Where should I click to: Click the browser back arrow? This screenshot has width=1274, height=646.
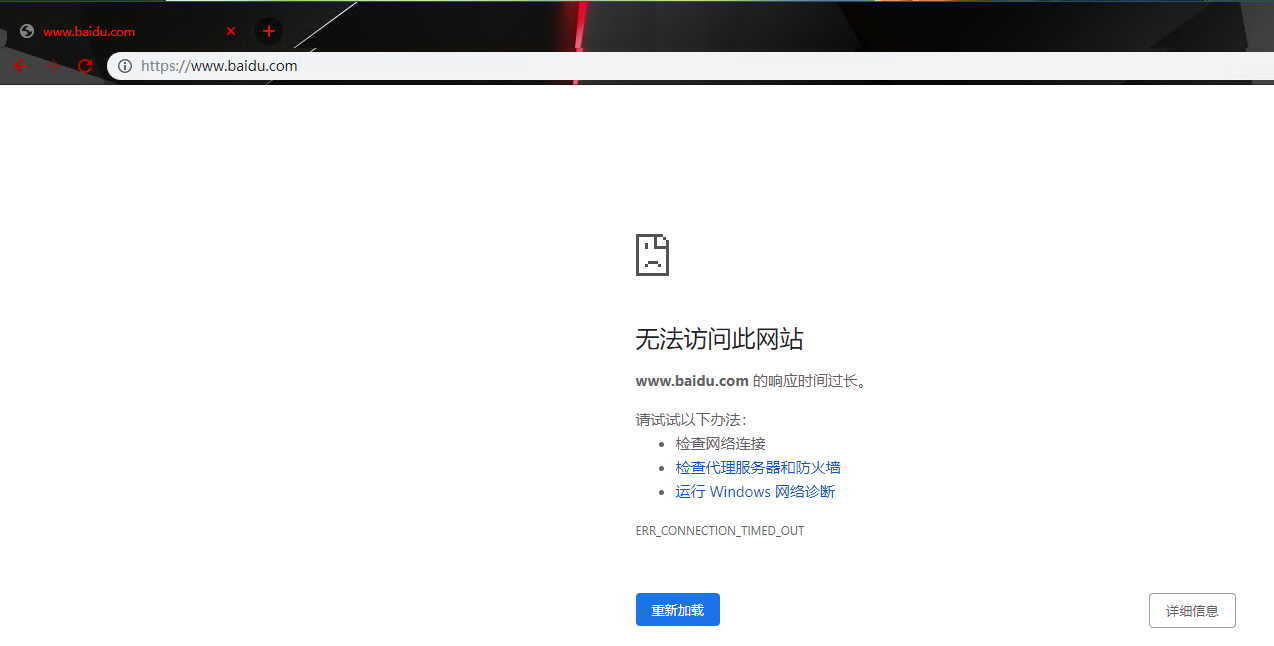point(21,67)
